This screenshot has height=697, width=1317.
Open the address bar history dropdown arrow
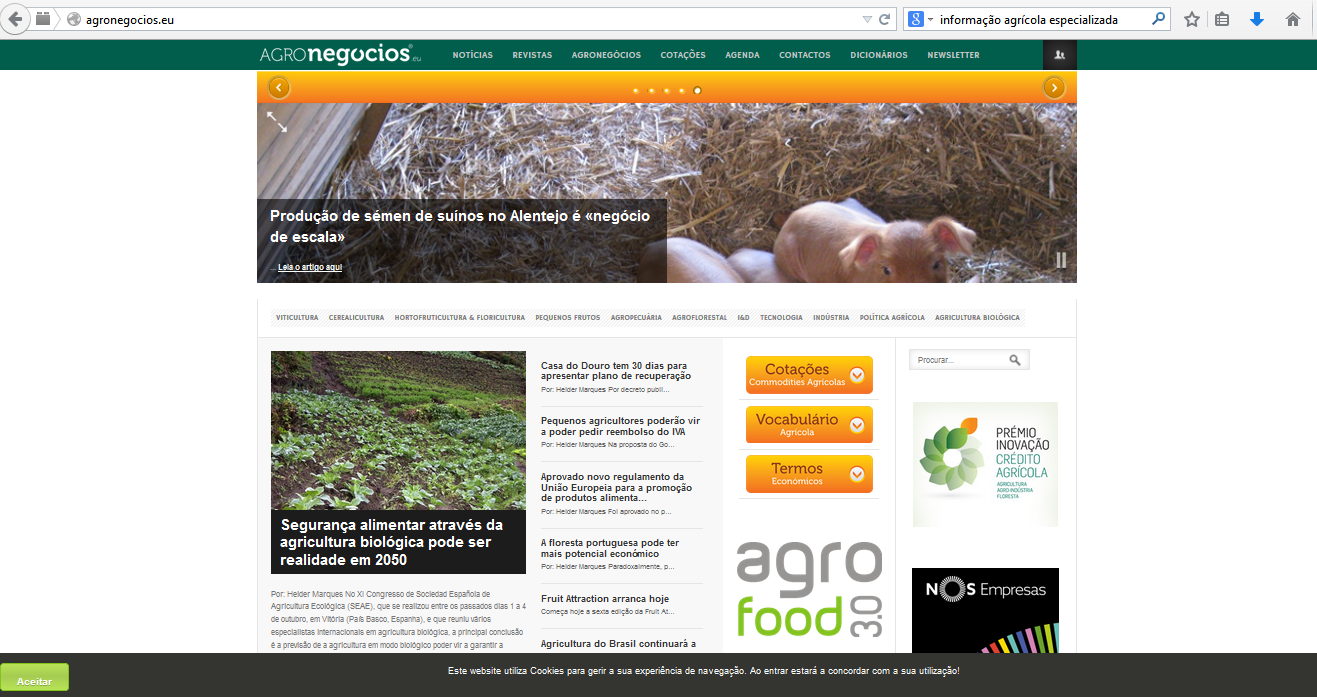click(x=867, y=19)
